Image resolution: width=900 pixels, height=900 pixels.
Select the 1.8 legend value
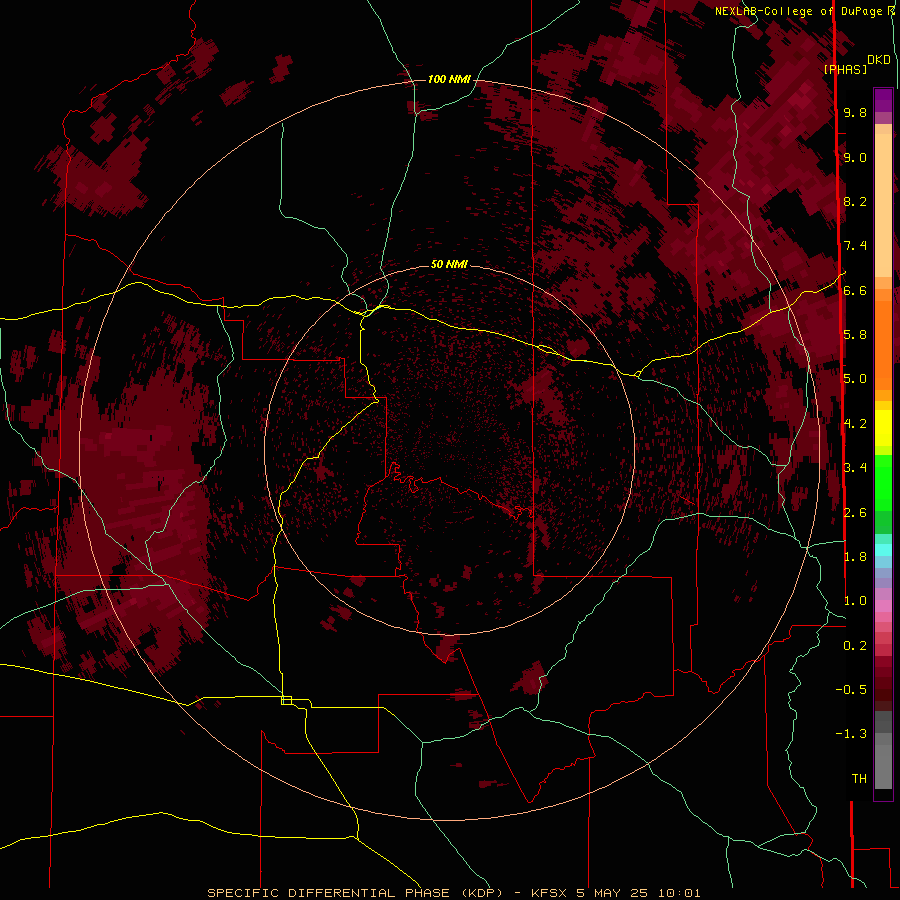[x=855, y=557]
